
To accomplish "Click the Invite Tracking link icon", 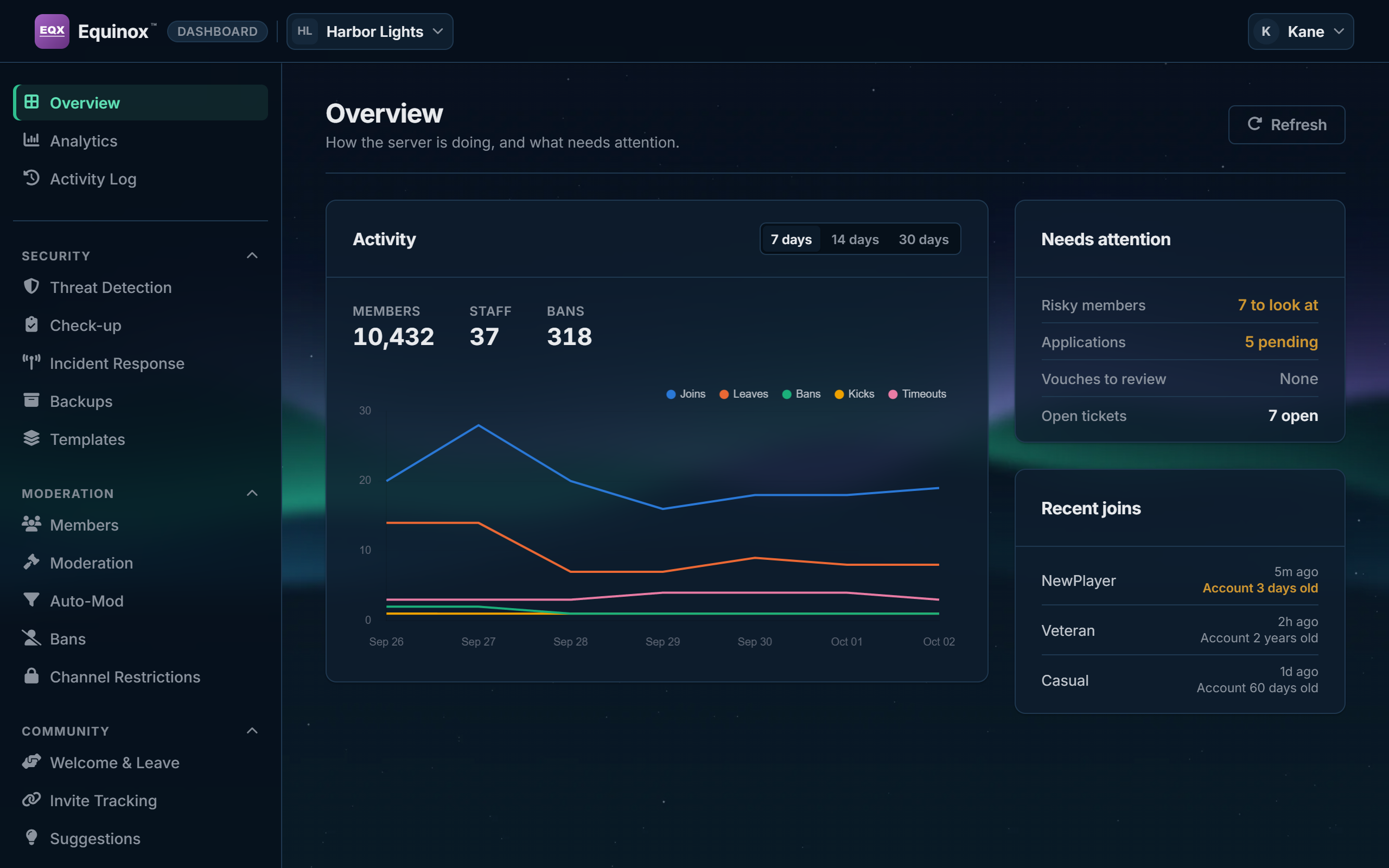I will (31, 799).
